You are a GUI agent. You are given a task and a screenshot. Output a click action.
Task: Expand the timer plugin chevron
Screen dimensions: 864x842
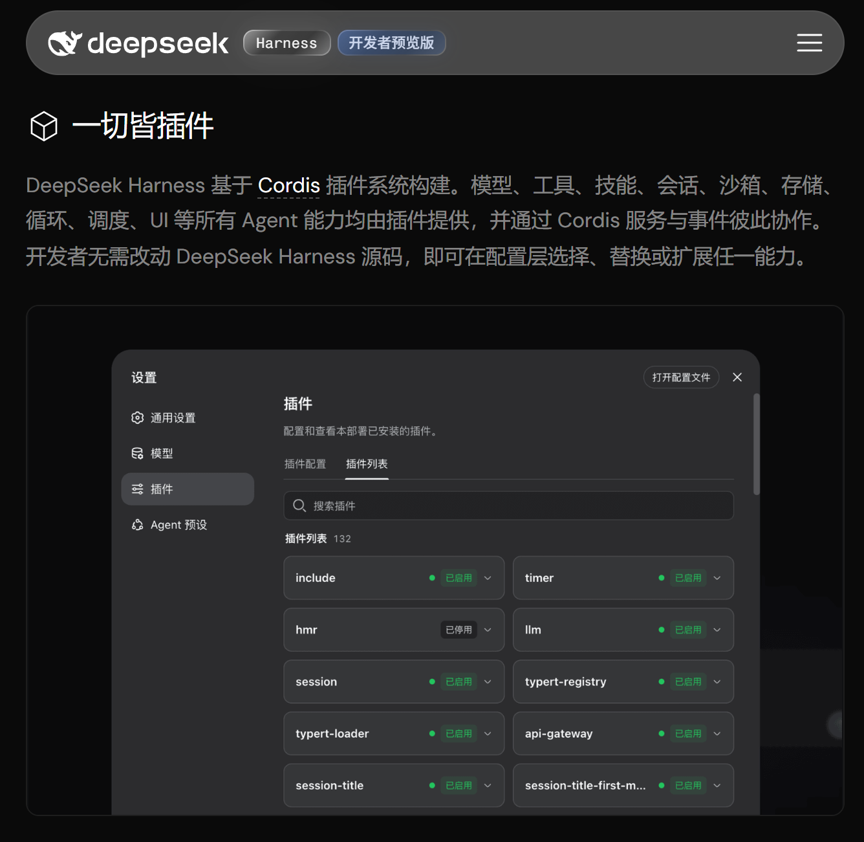(x=717, y=578)
